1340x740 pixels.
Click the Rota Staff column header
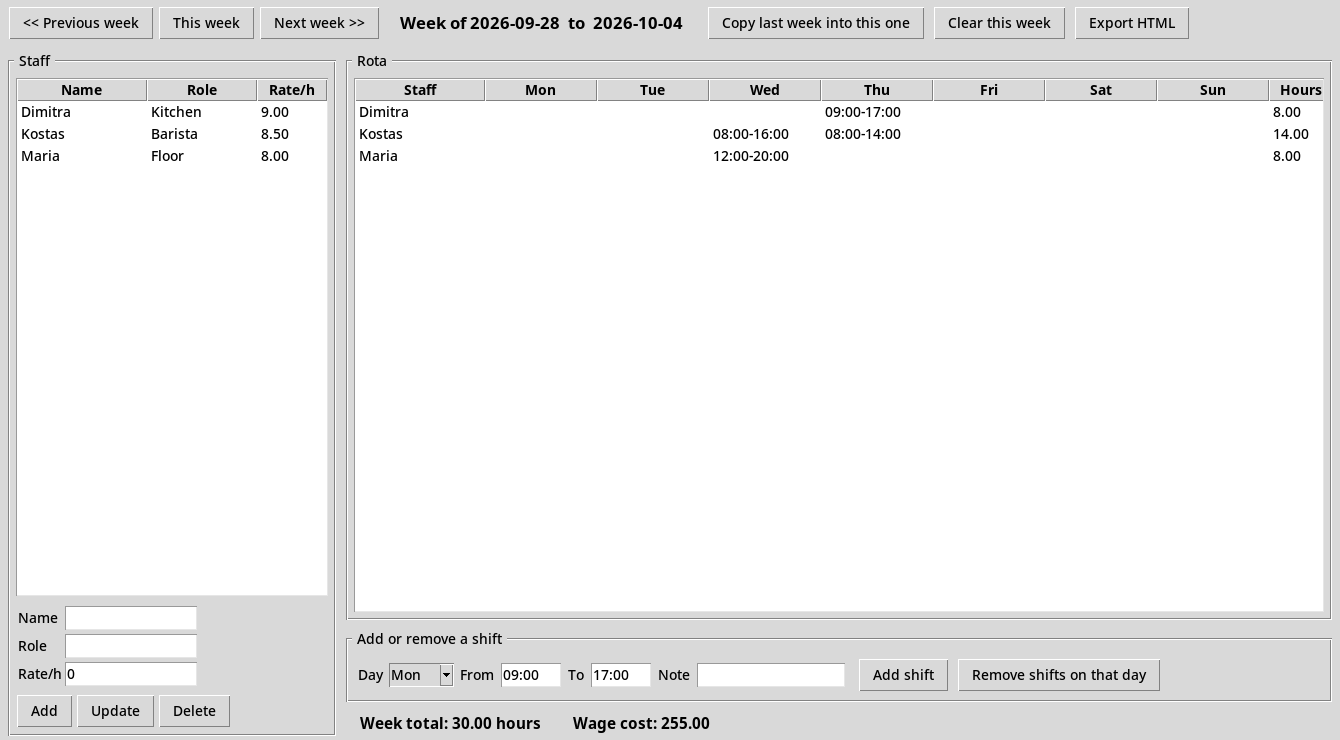(x=420, y=90)
